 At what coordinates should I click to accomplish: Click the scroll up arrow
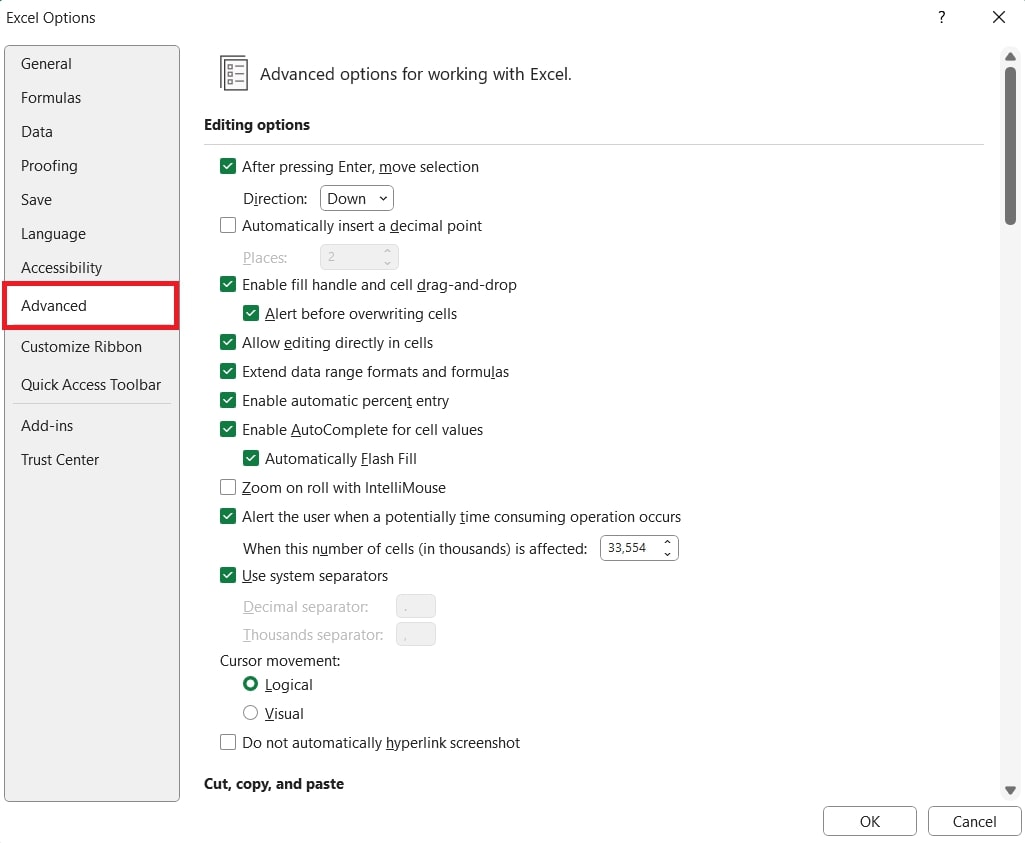tap(1010, 57)
